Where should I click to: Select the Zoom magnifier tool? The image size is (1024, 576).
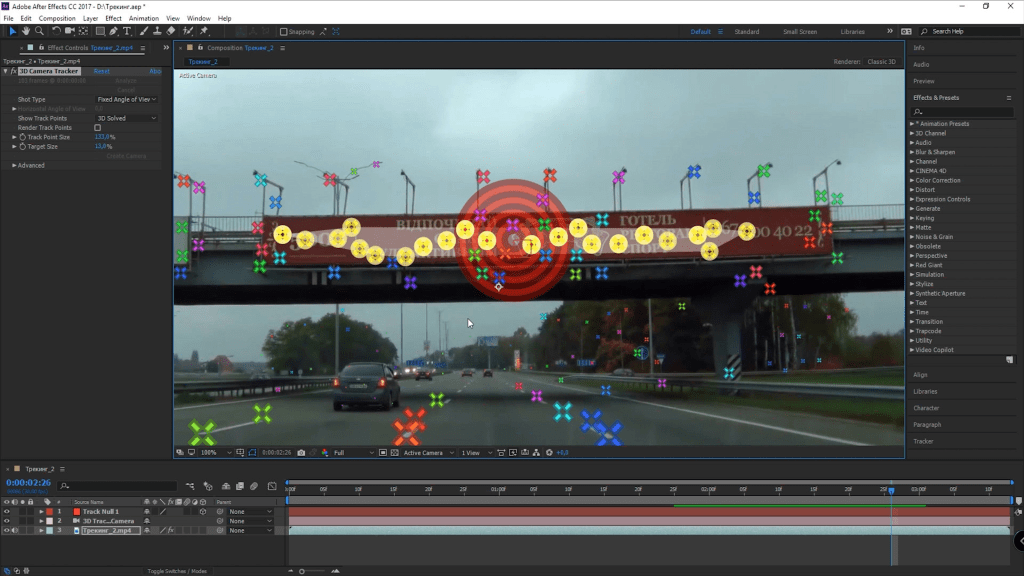coord(39,31)
